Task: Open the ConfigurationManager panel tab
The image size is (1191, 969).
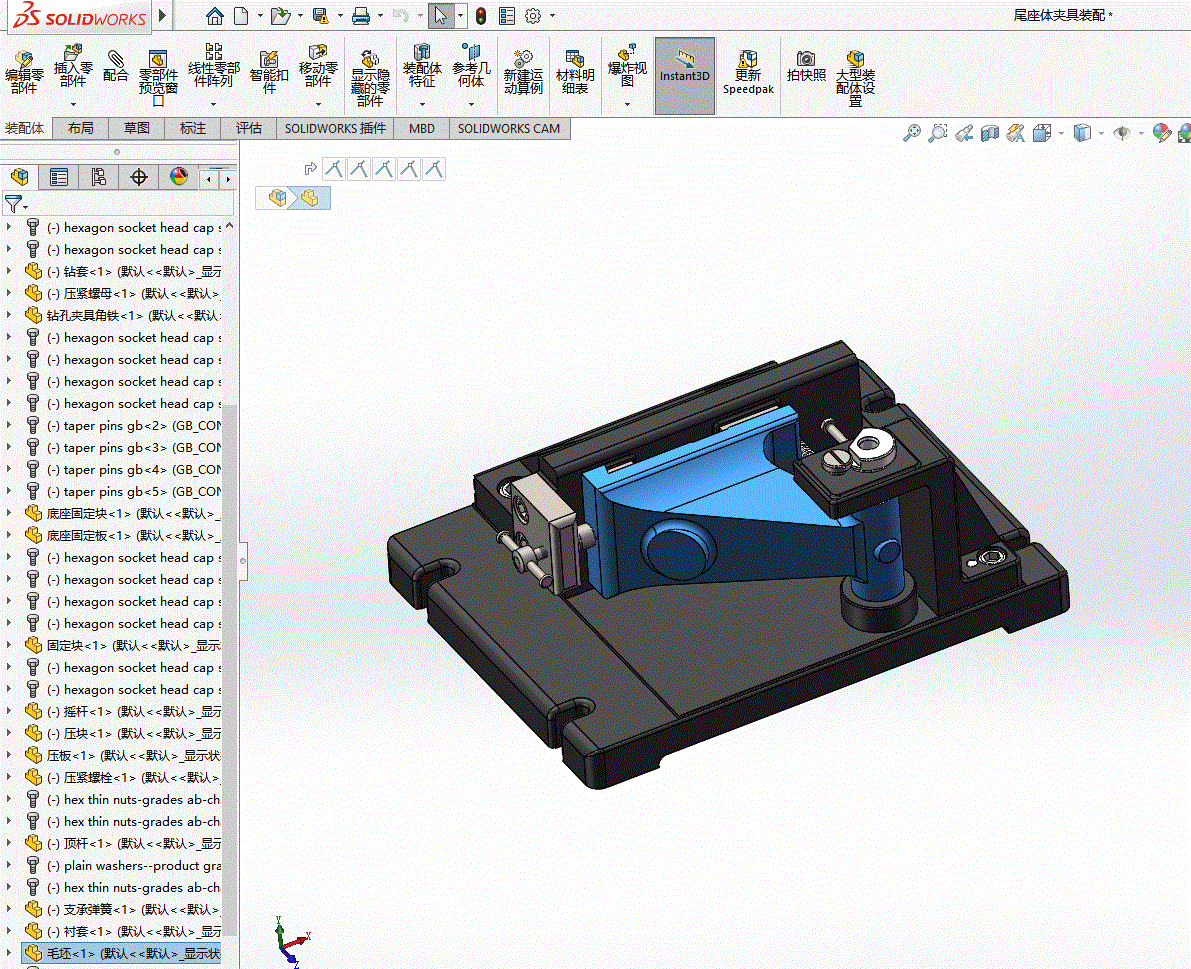Action: [x=99, y=177]
